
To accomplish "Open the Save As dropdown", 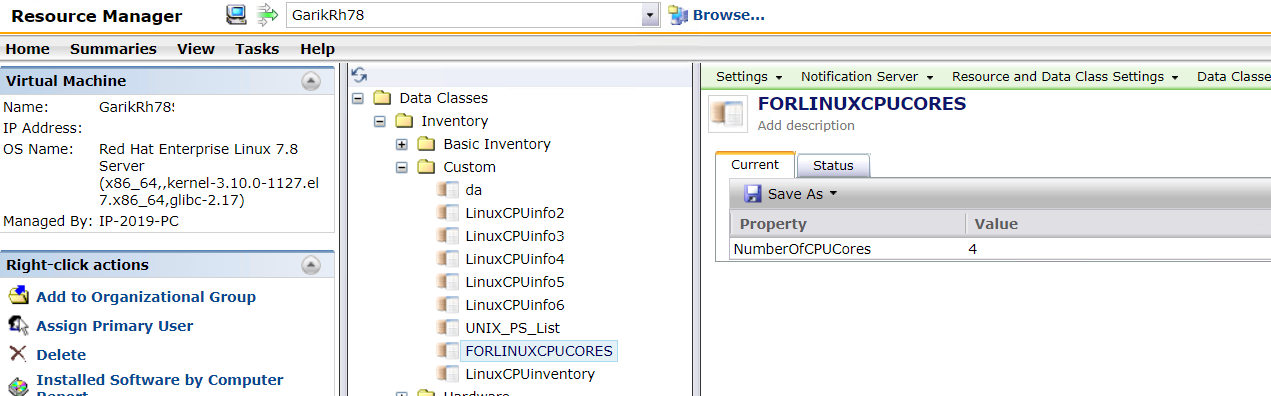I will 802,194.
